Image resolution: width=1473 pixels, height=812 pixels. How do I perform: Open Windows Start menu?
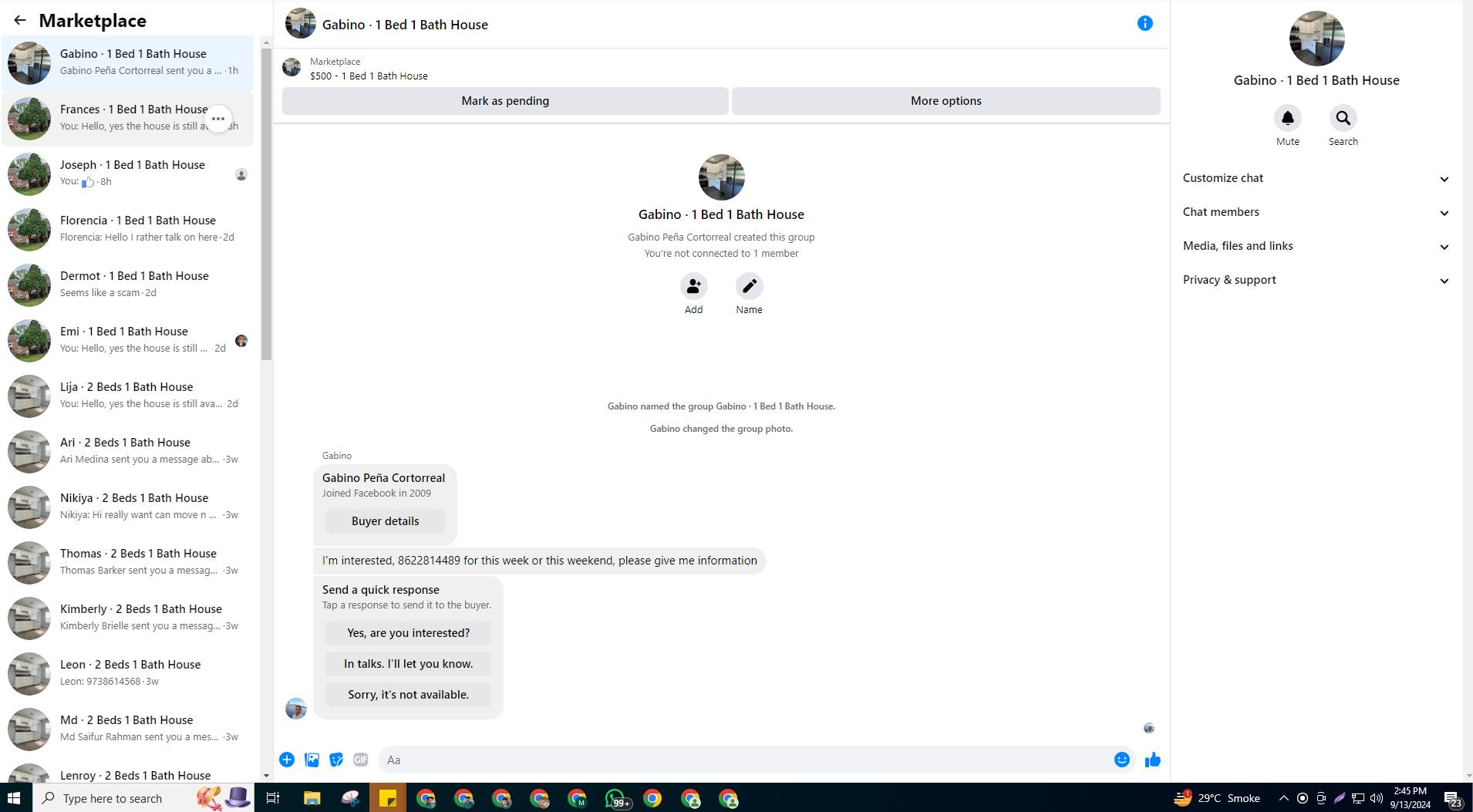pyautogui.click(x=15, y=798)
